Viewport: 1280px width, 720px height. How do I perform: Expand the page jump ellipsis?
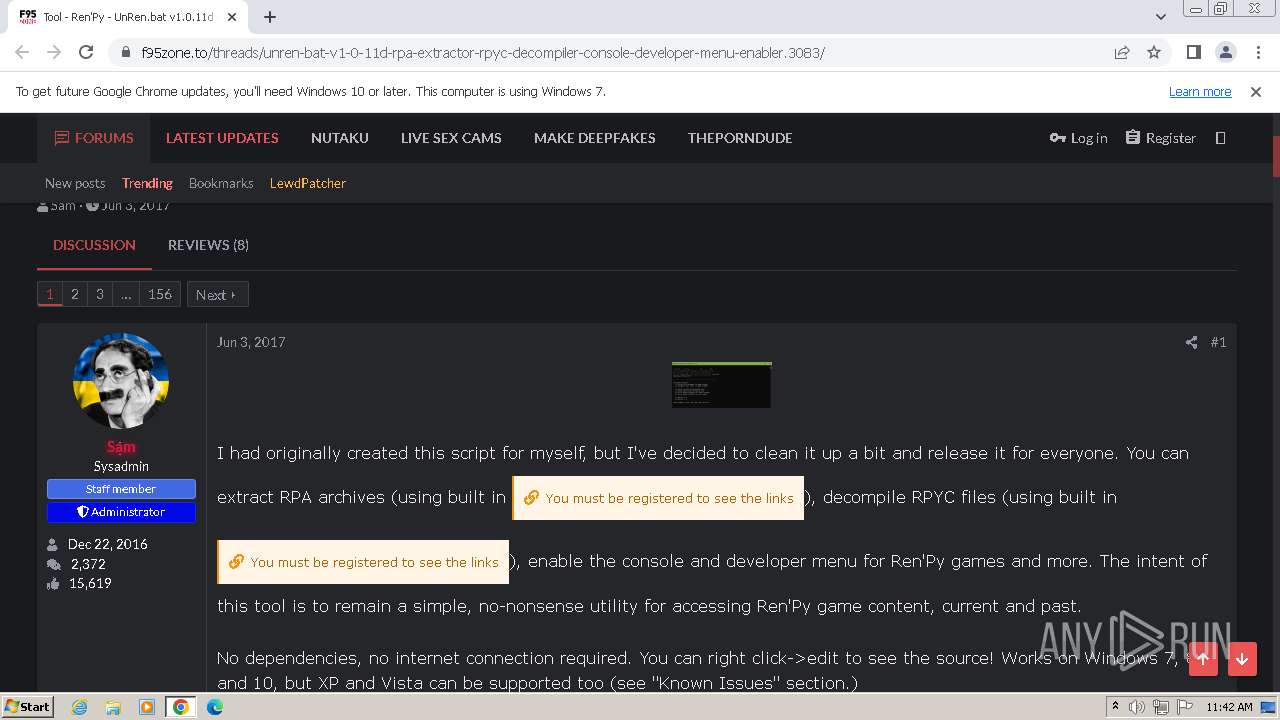(126, 294)
